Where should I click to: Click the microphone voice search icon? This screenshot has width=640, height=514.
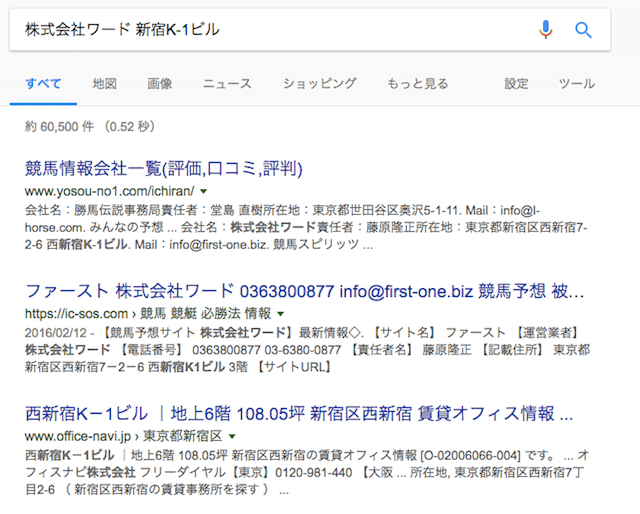(545, 29)
